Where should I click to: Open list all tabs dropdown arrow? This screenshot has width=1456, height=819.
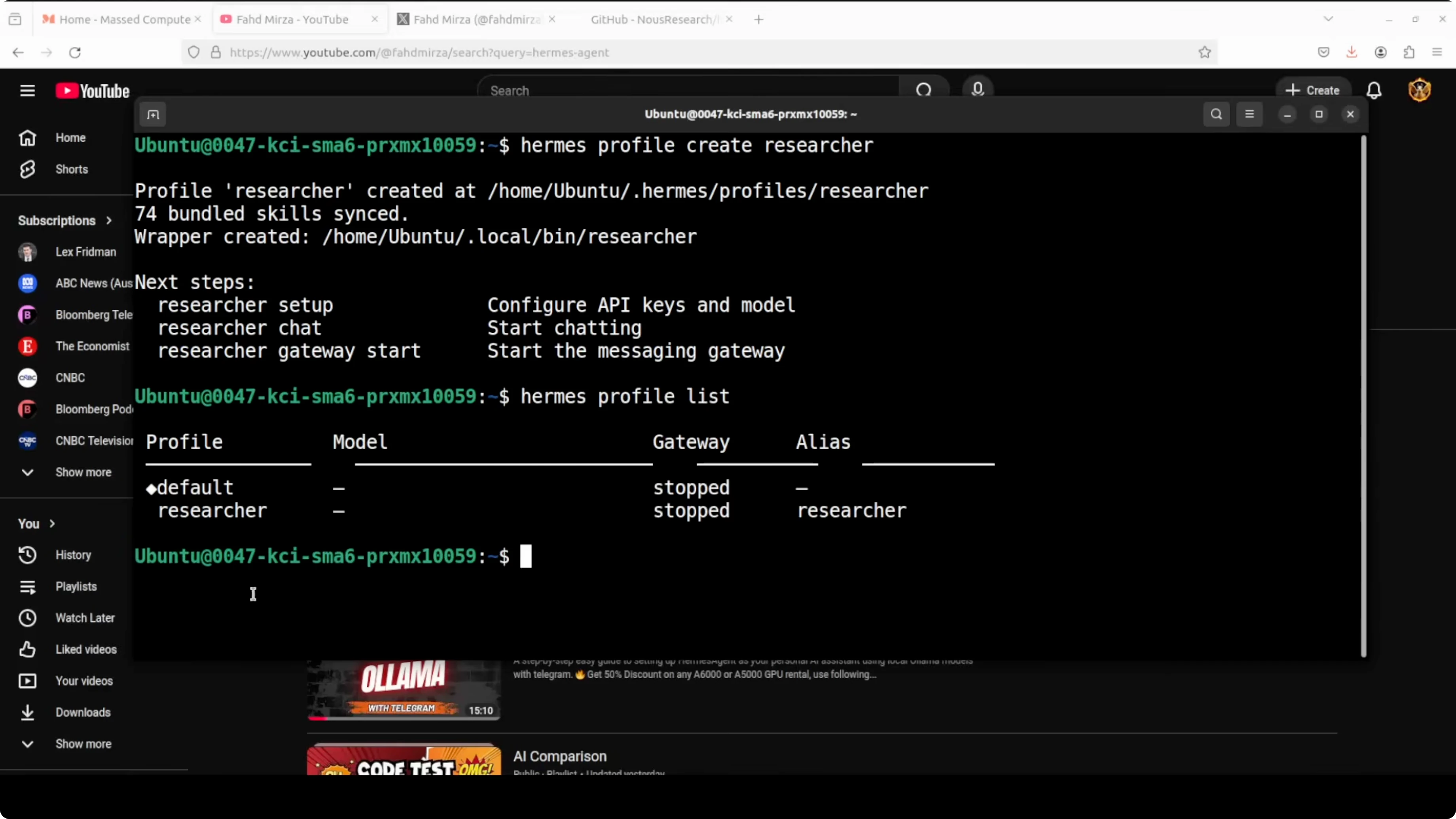coord(1328,19)
